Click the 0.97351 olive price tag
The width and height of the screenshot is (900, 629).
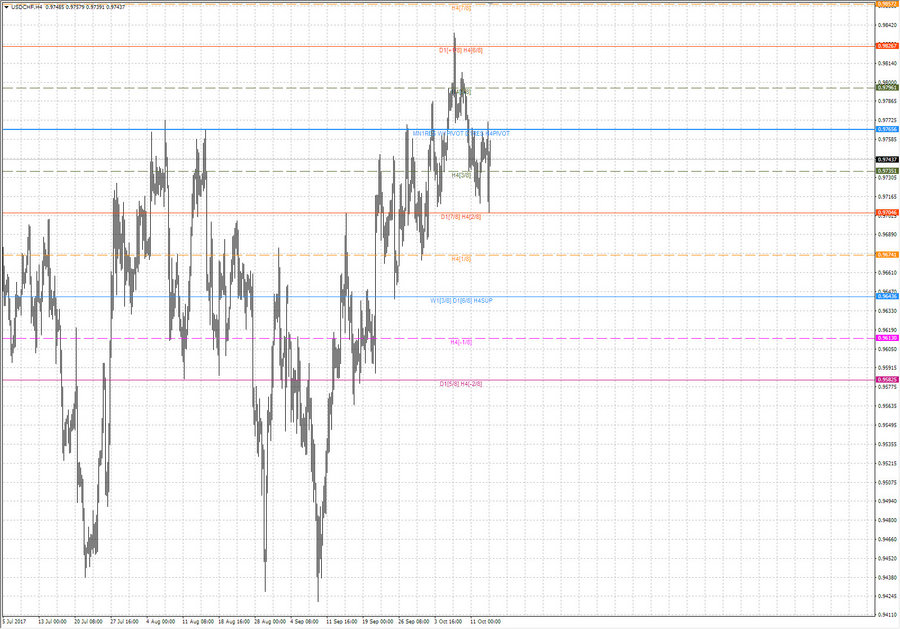(887, 171)
